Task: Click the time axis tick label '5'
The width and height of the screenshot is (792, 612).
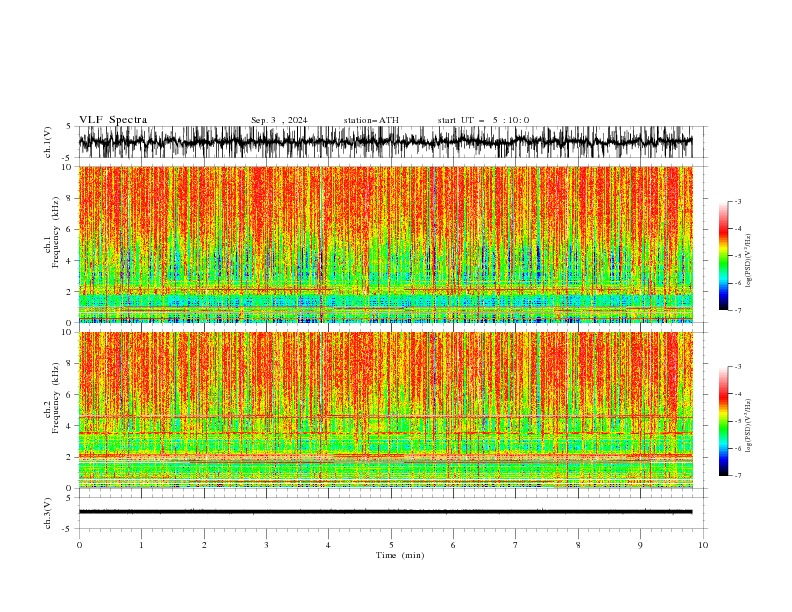Action: tap(391, 545)
